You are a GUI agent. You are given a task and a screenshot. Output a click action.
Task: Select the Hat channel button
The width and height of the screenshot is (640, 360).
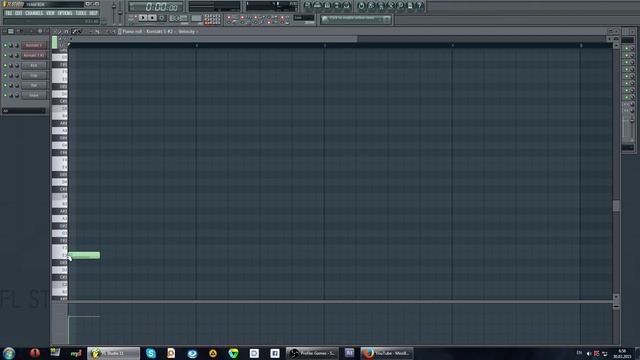[x=34, y=85]
